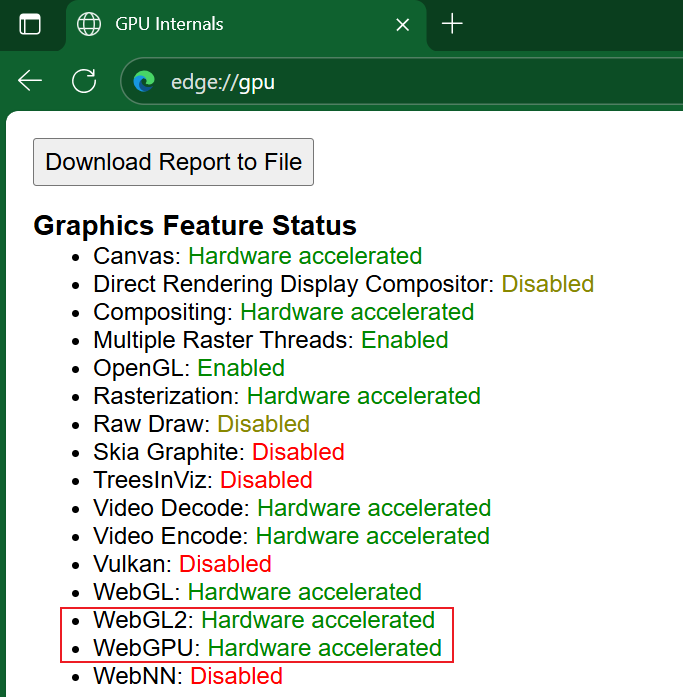Click the OpenGL: Enabled row

[189, 368]
